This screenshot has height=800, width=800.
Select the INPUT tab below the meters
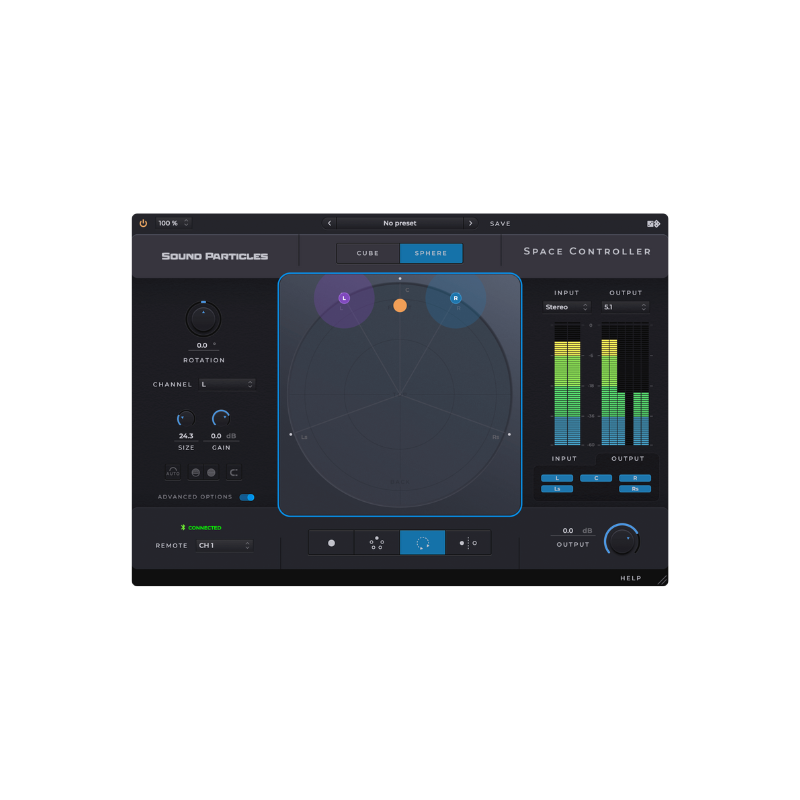coord(564,459)
